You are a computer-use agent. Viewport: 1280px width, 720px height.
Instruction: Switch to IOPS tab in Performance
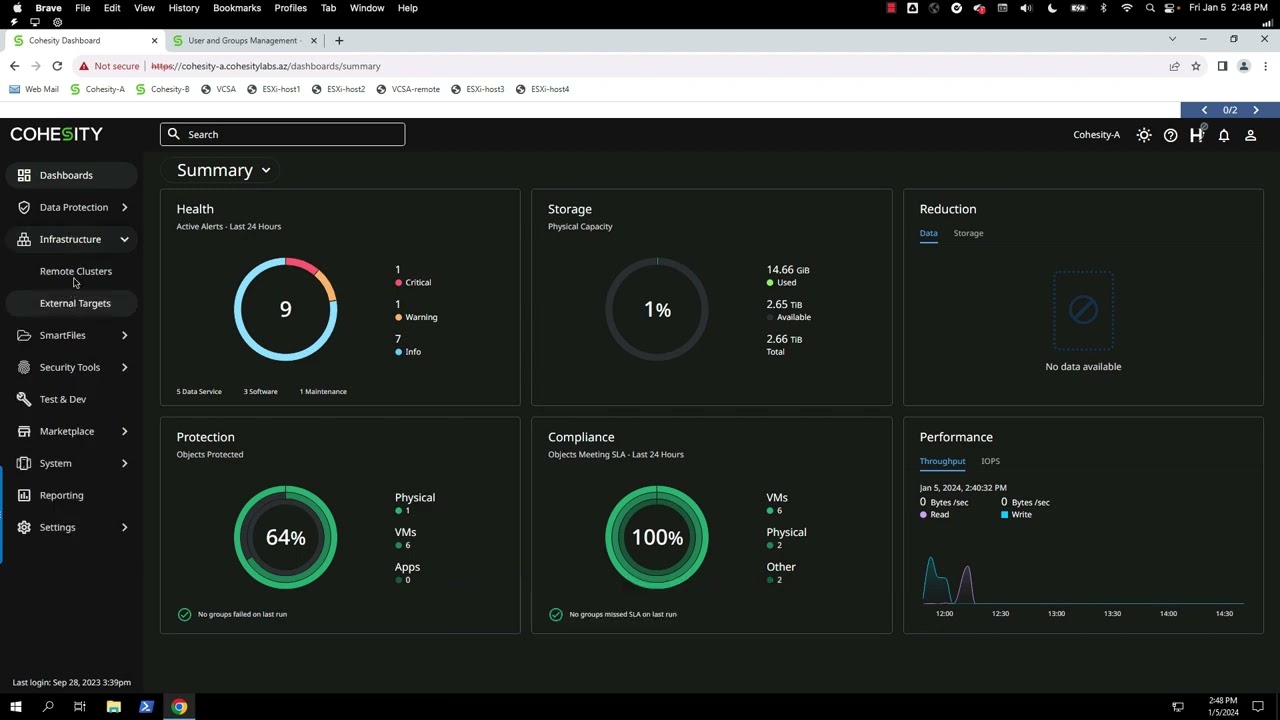[990, 461]
